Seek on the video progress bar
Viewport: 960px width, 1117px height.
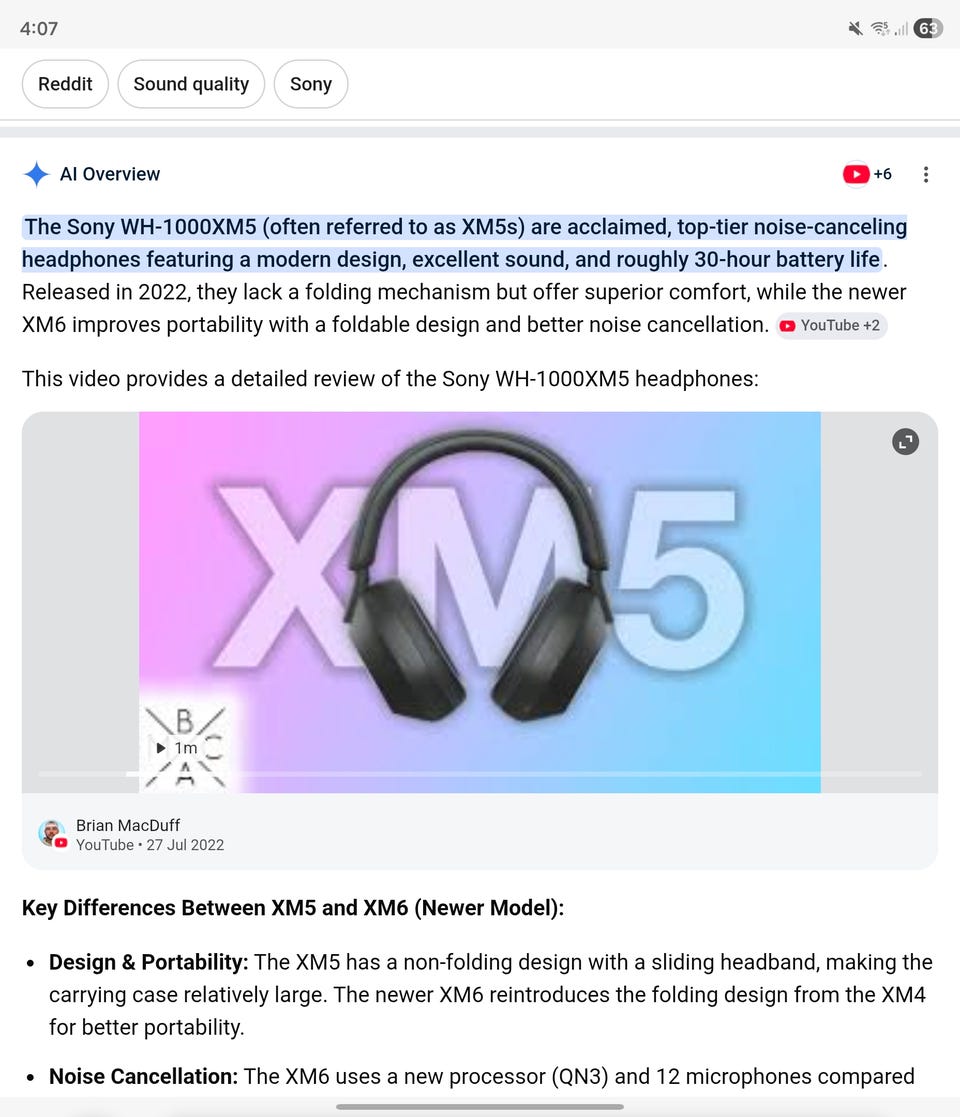(x=479, y=773)
